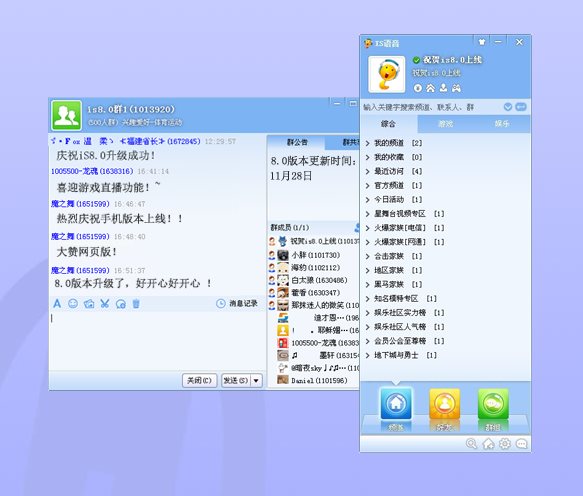Viewport: 583px width, 496px height.
Task: Click the group title is8.0群1 (1013920)
Action: pyautogui.click(x=131, y=109)
